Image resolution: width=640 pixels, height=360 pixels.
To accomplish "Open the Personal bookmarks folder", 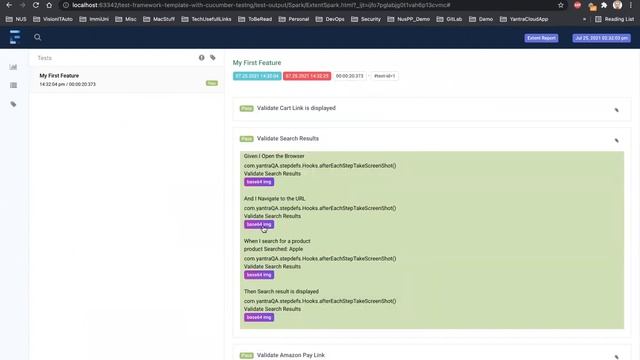I will click(x=294, y=19).
